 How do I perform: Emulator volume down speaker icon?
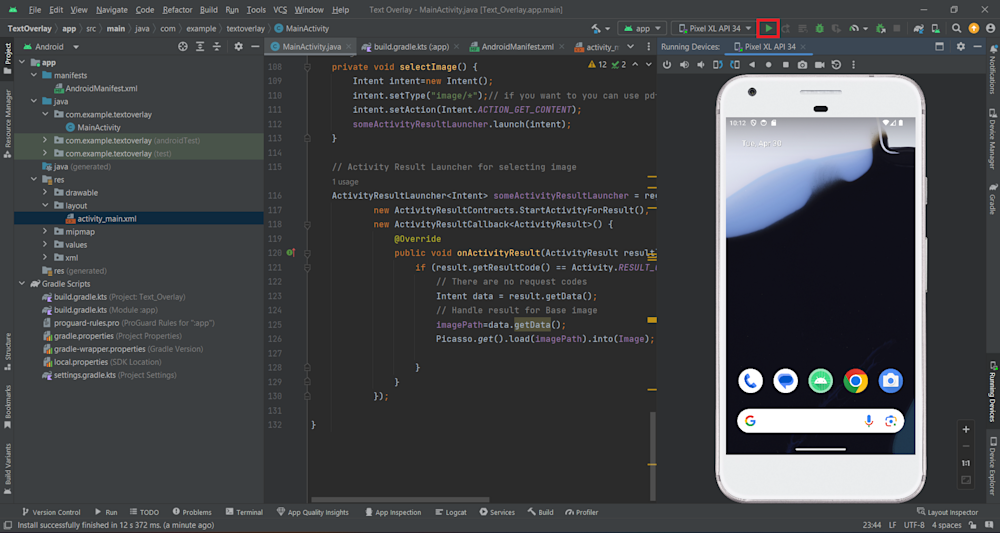701,64
